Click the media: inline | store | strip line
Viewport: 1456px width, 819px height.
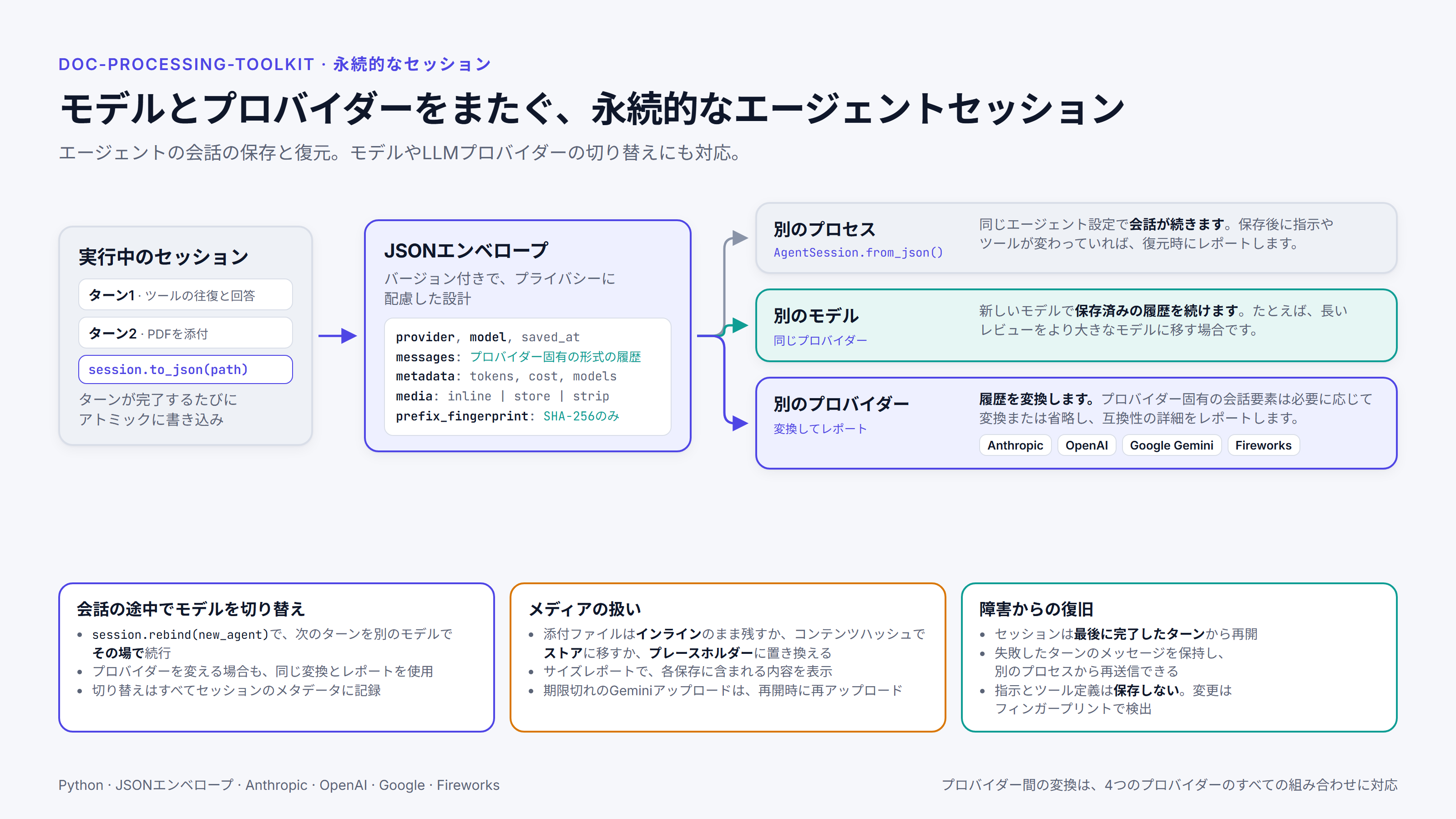click(x=502, y=396)
